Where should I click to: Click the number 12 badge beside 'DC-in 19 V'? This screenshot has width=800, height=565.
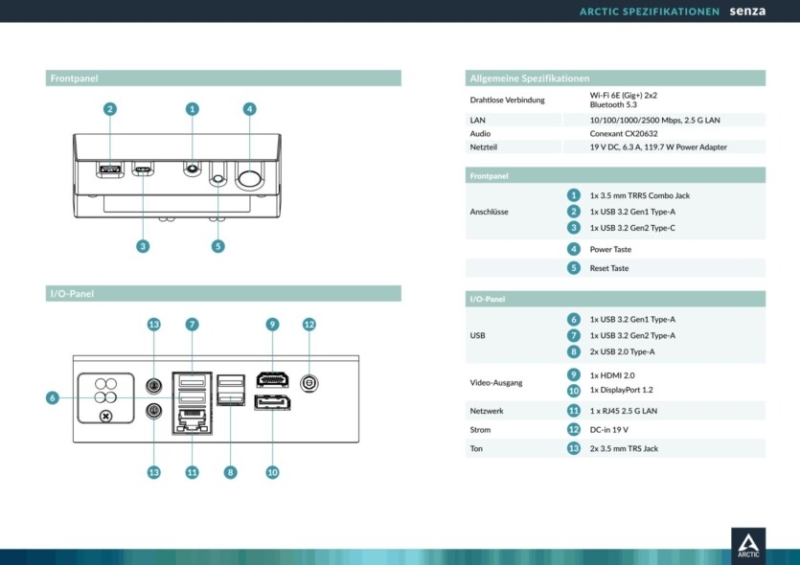click(x=573, y=429)
